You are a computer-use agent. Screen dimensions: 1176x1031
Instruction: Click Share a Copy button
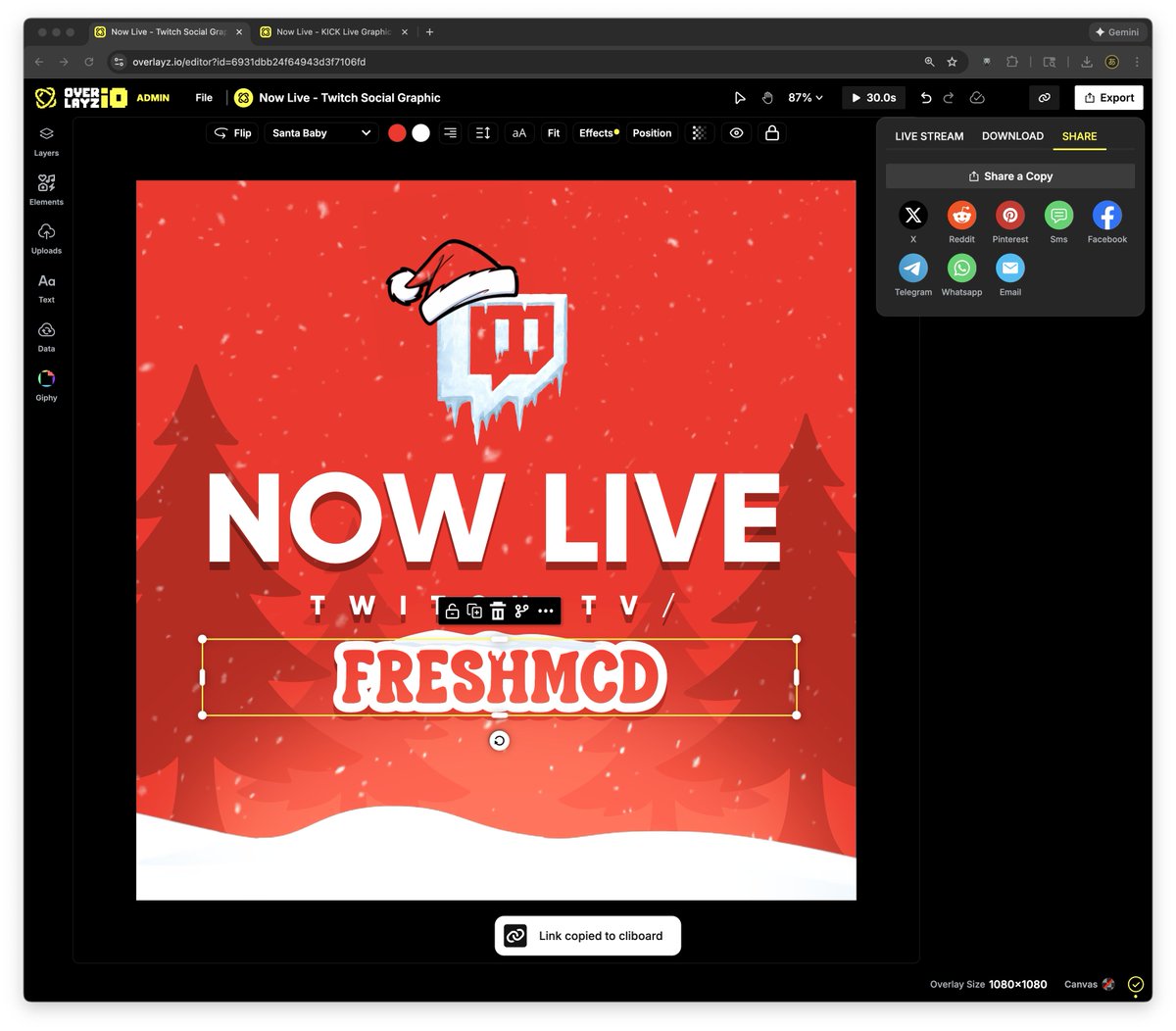coord(1010,176)
